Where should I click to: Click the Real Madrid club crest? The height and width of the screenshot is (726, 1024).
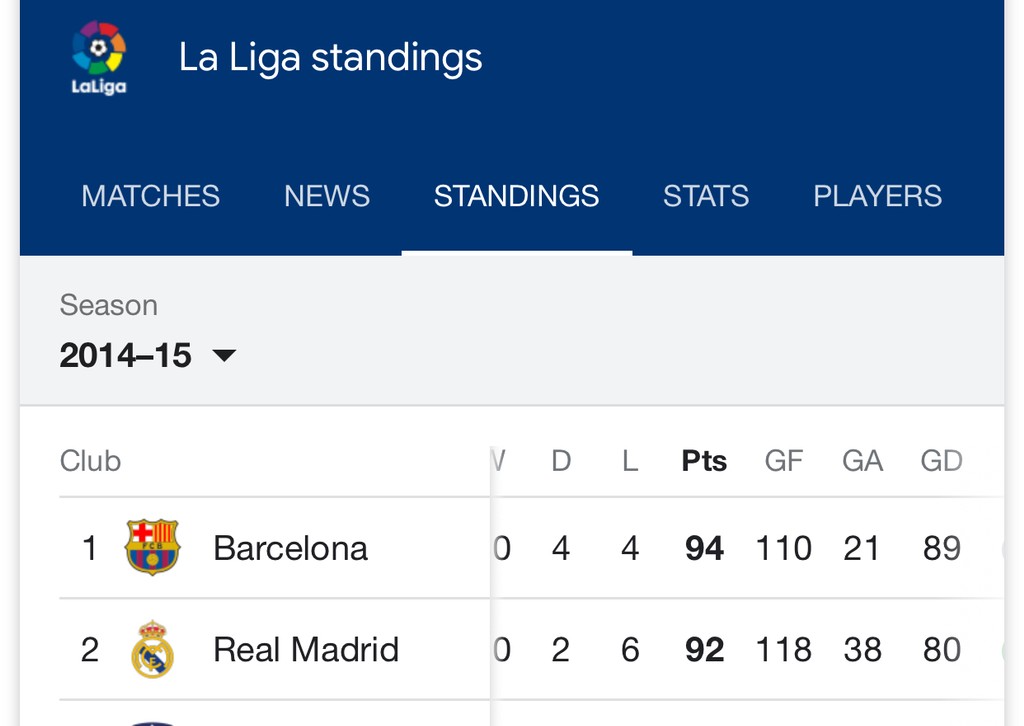(x=152, y=649)
